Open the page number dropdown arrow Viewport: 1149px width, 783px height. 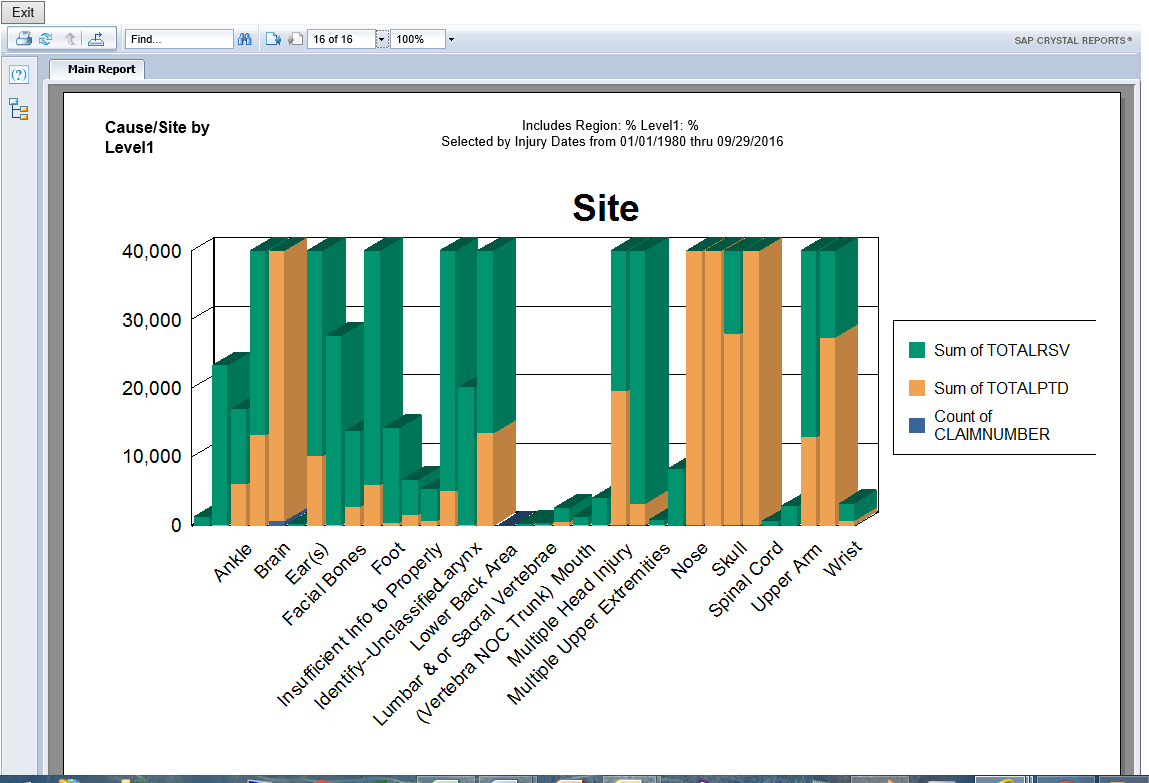[x=381, y=39]
